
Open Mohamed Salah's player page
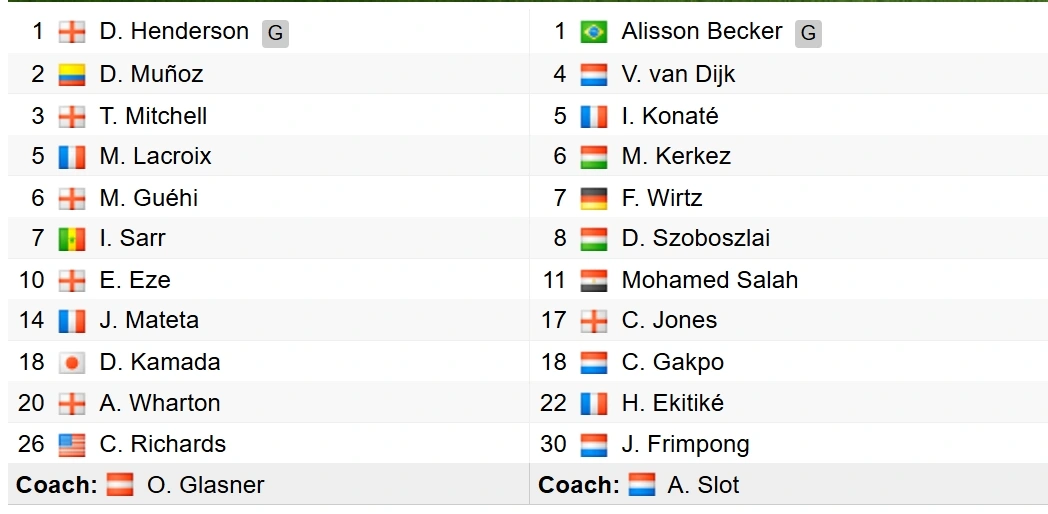pyautogui.click(x=710, y=280)
